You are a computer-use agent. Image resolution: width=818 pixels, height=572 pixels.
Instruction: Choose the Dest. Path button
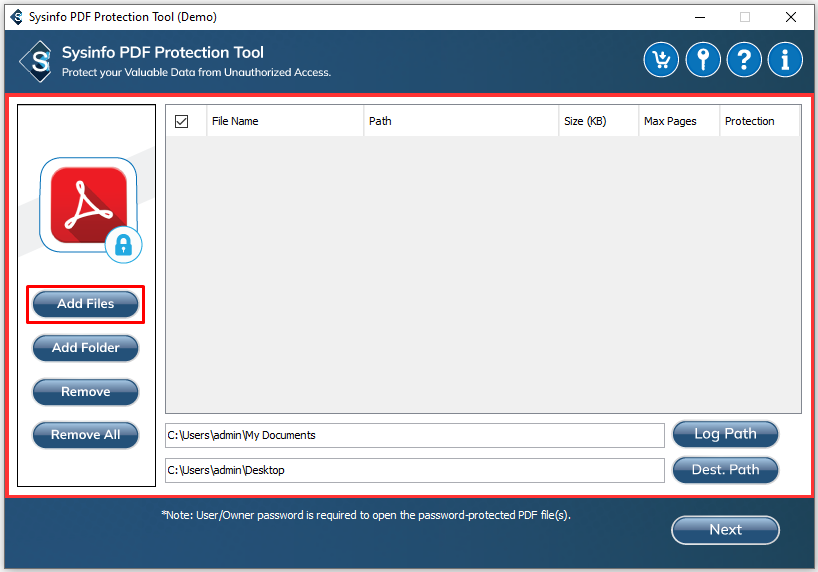click(725, 470)
